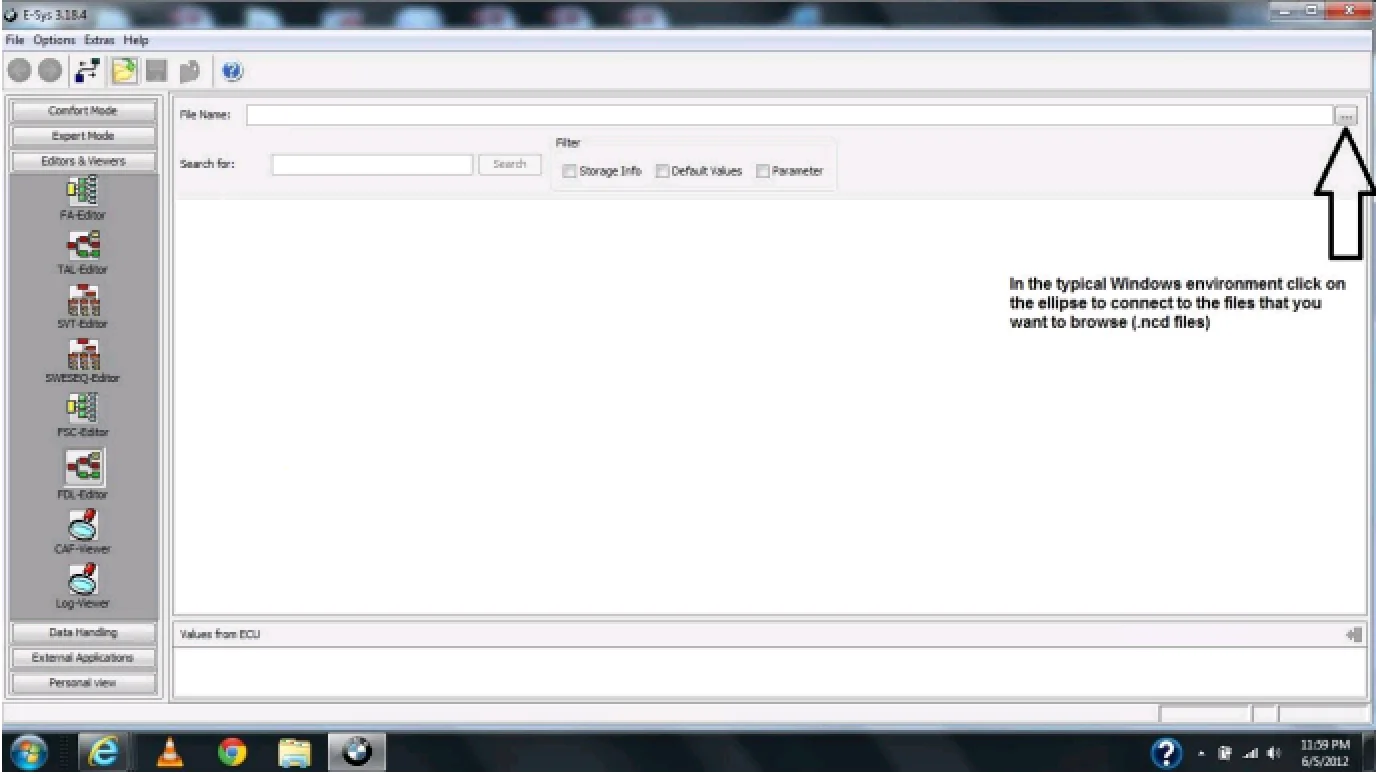Click the Search for input field

point(372,165)
